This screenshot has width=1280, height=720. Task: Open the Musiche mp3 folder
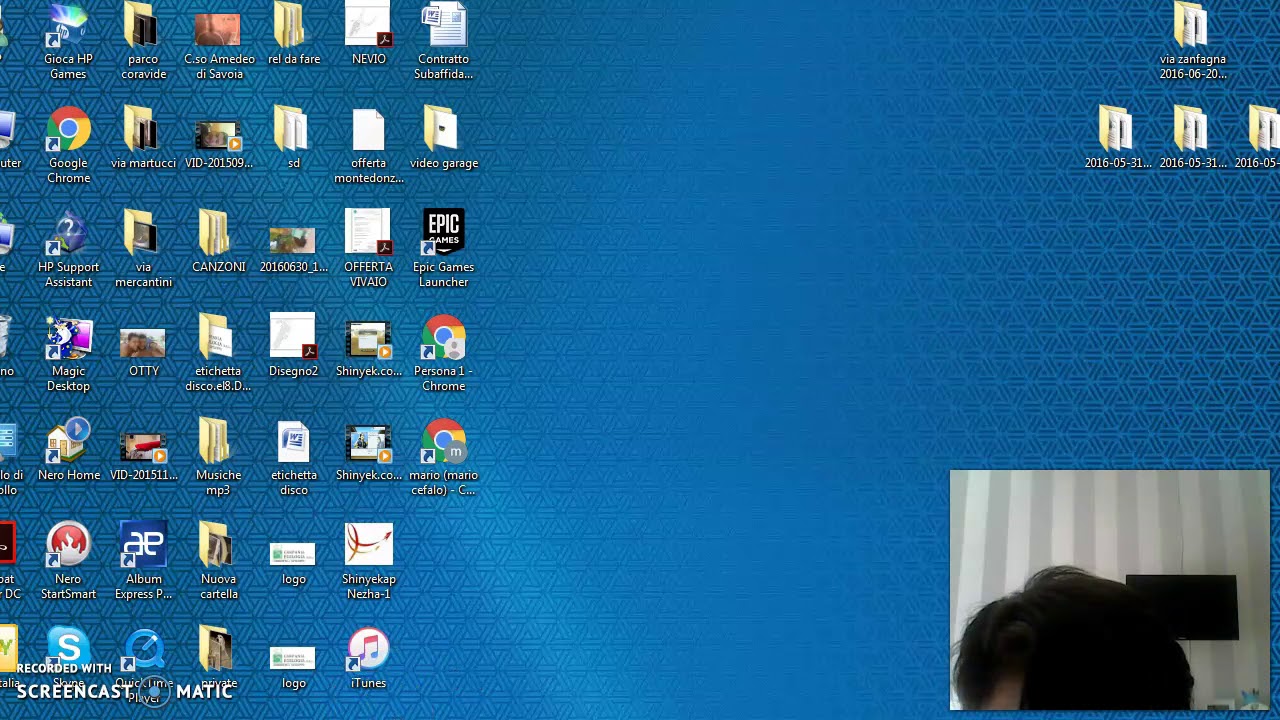(x=219, y=457)
